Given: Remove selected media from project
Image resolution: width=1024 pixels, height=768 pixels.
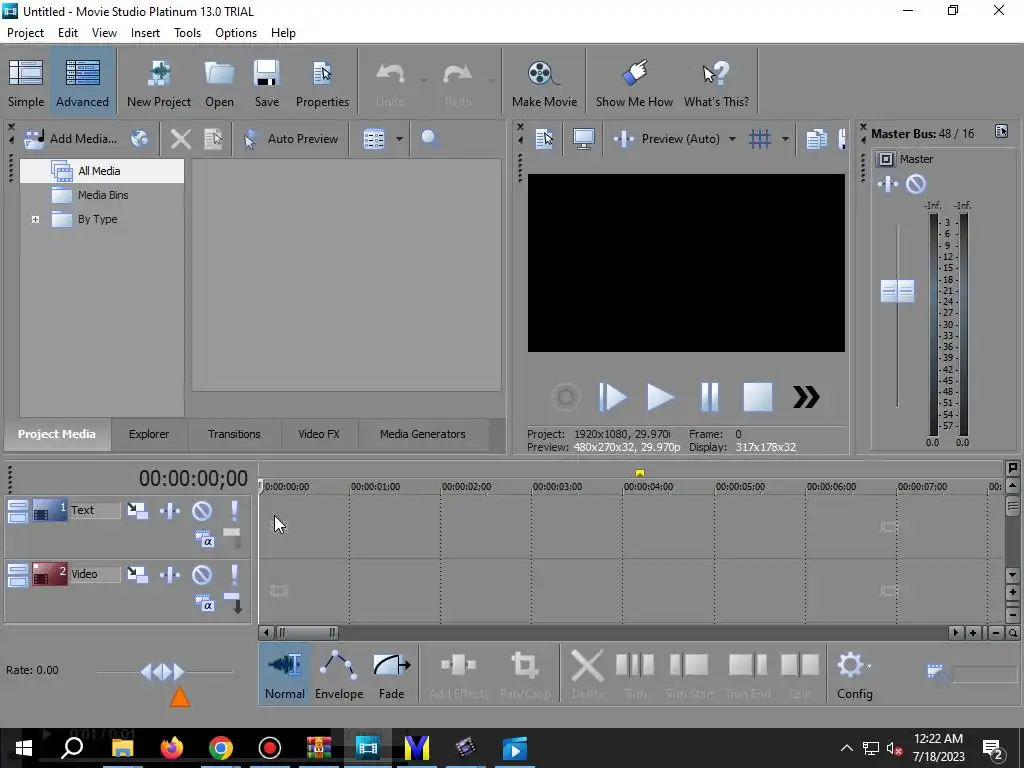Looking at the screenshot, I should (181, 138).
